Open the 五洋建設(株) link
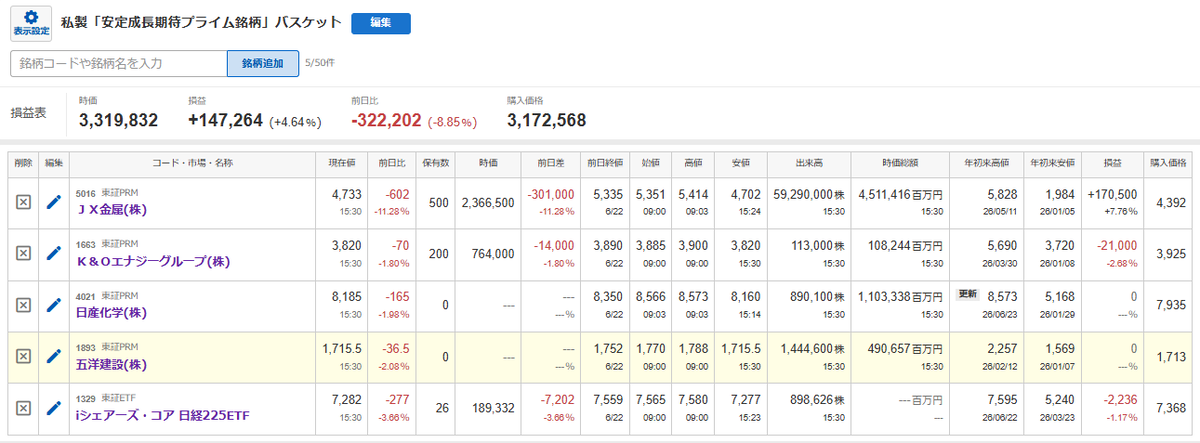The image size is (1200, 443). click(112, 364)
